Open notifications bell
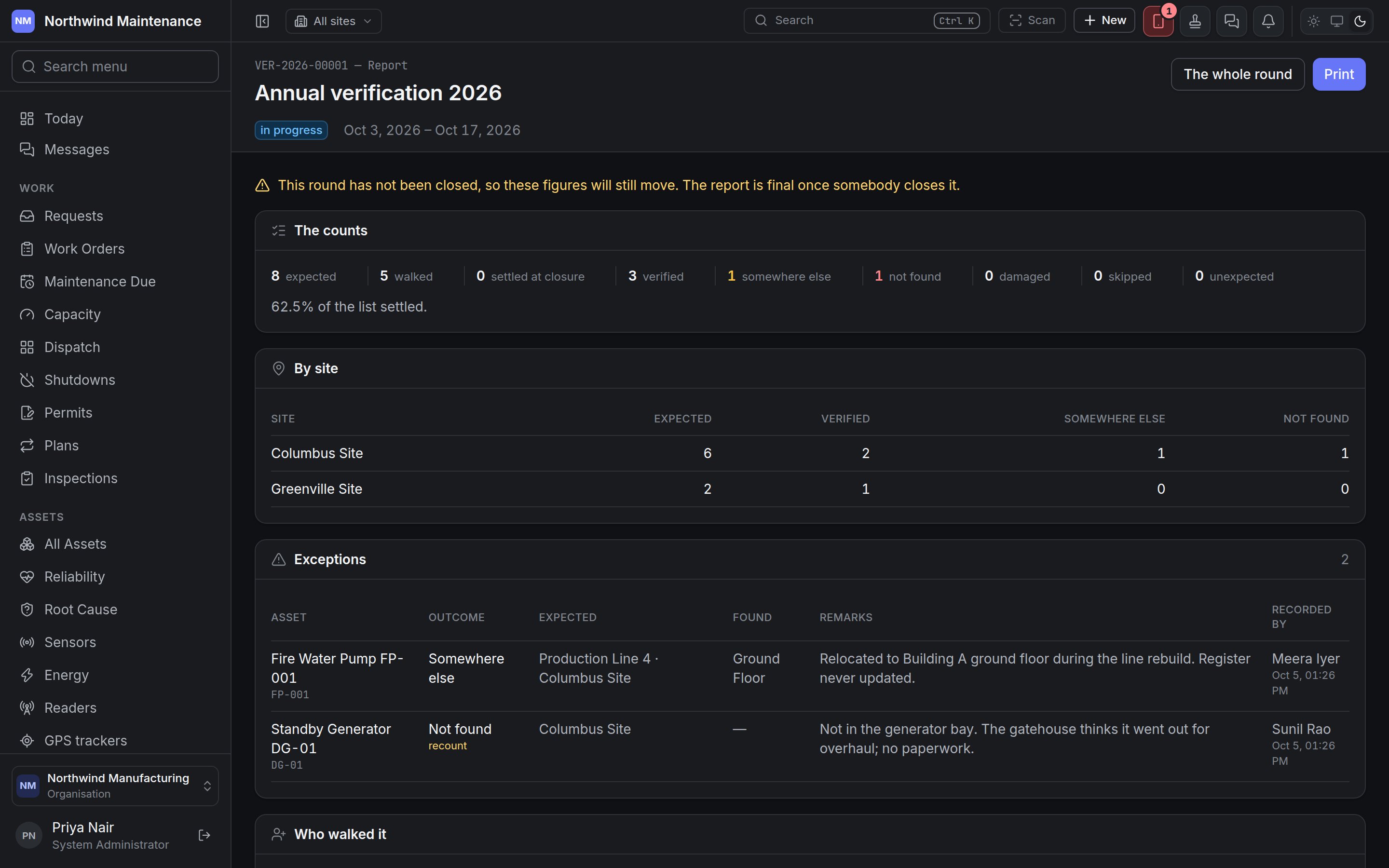The height and width of the screenshot is (868, 1389). click(1268, 21)
